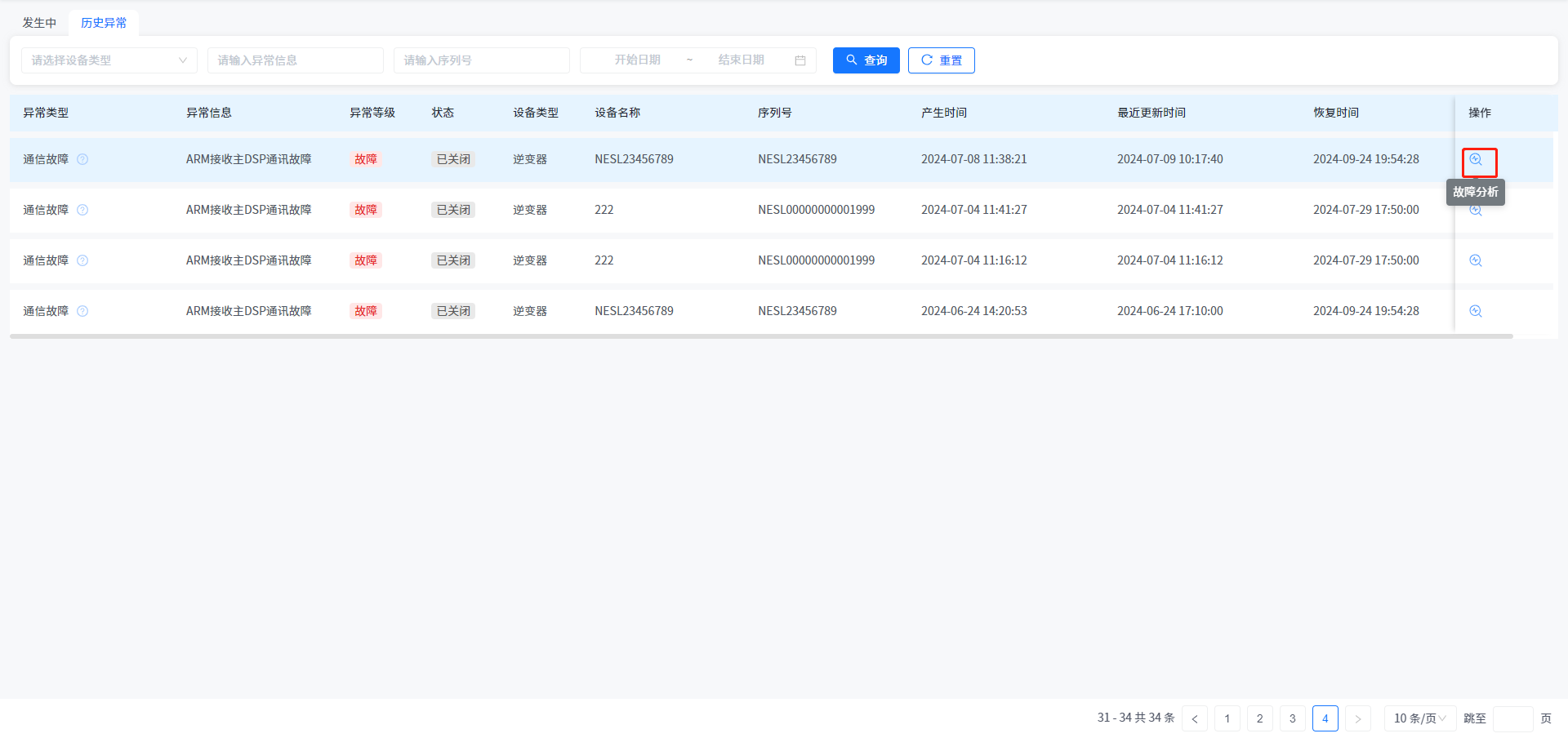Click the calendar icon in date range

tap(800, 60)
